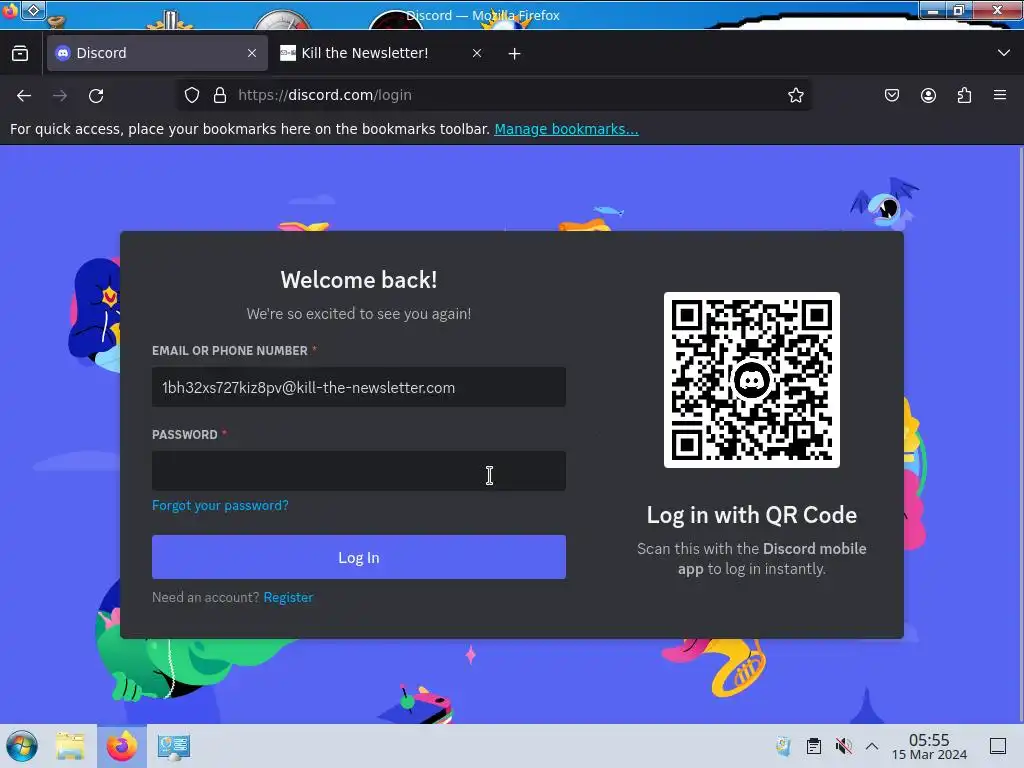Viewport: 1024px width, 768px height.
Task: Switch to the Discord tab
Action: pos(157,53)
